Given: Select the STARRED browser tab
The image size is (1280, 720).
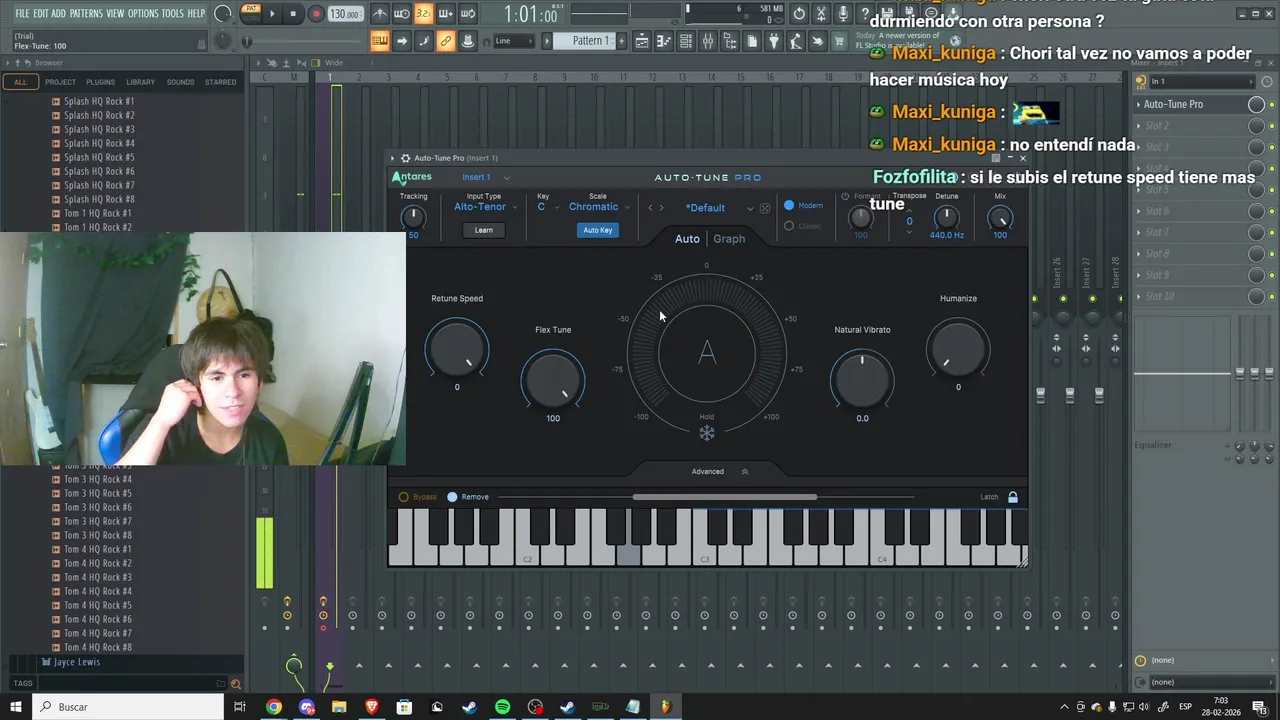Looking at the screenshot, I should pos(221,82).
